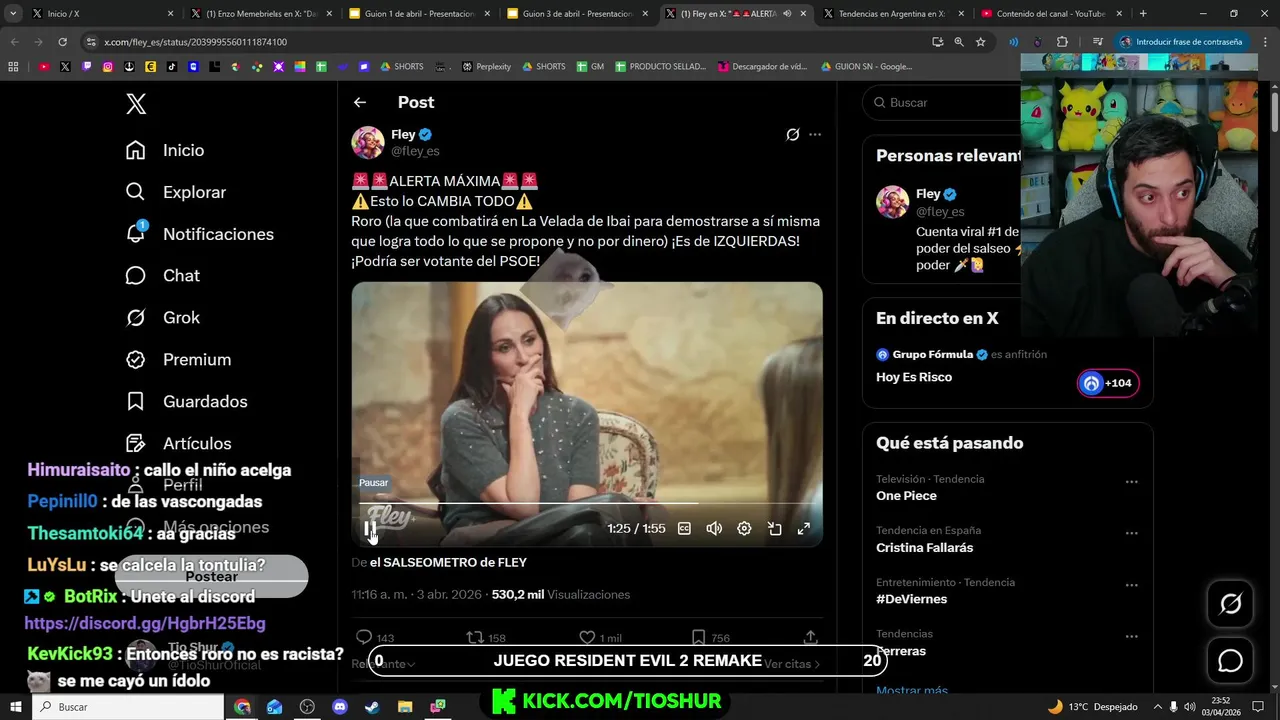Image resolution: width=1280 pixels, height=720 pixels.
Task: Mute the video volume
Action: point(714,528)
